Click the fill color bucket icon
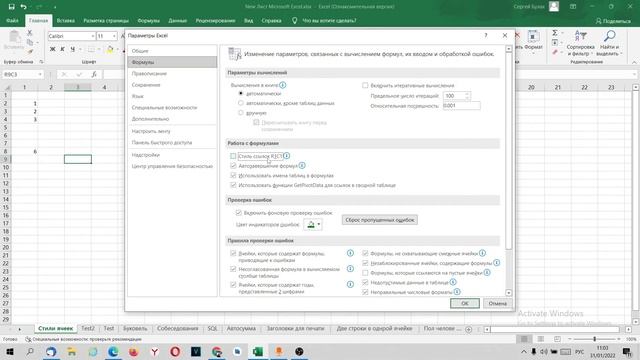Viewport: 640px width, 360px height. (110, 49)
